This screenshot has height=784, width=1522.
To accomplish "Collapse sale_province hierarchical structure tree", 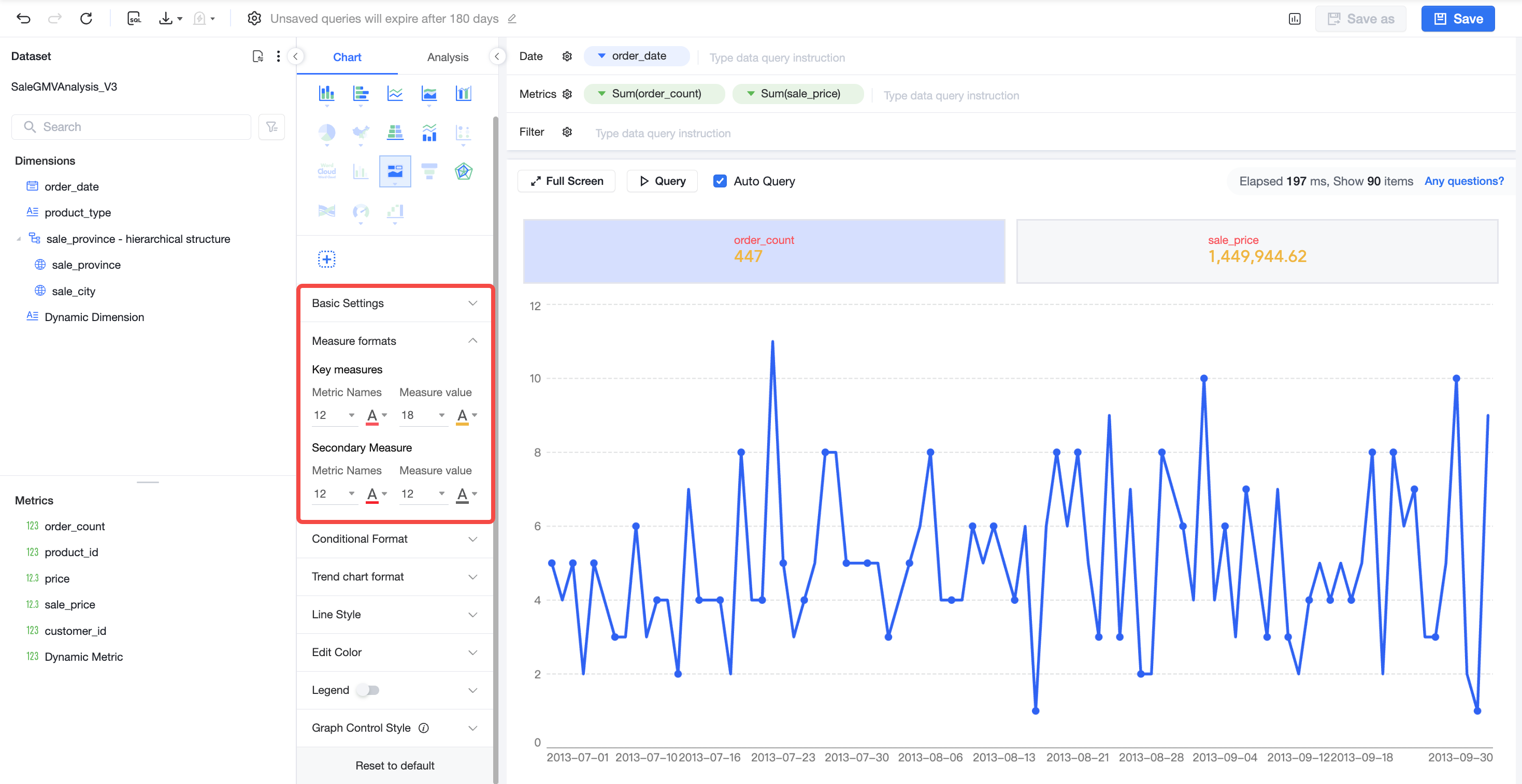I will pos(19,239).
